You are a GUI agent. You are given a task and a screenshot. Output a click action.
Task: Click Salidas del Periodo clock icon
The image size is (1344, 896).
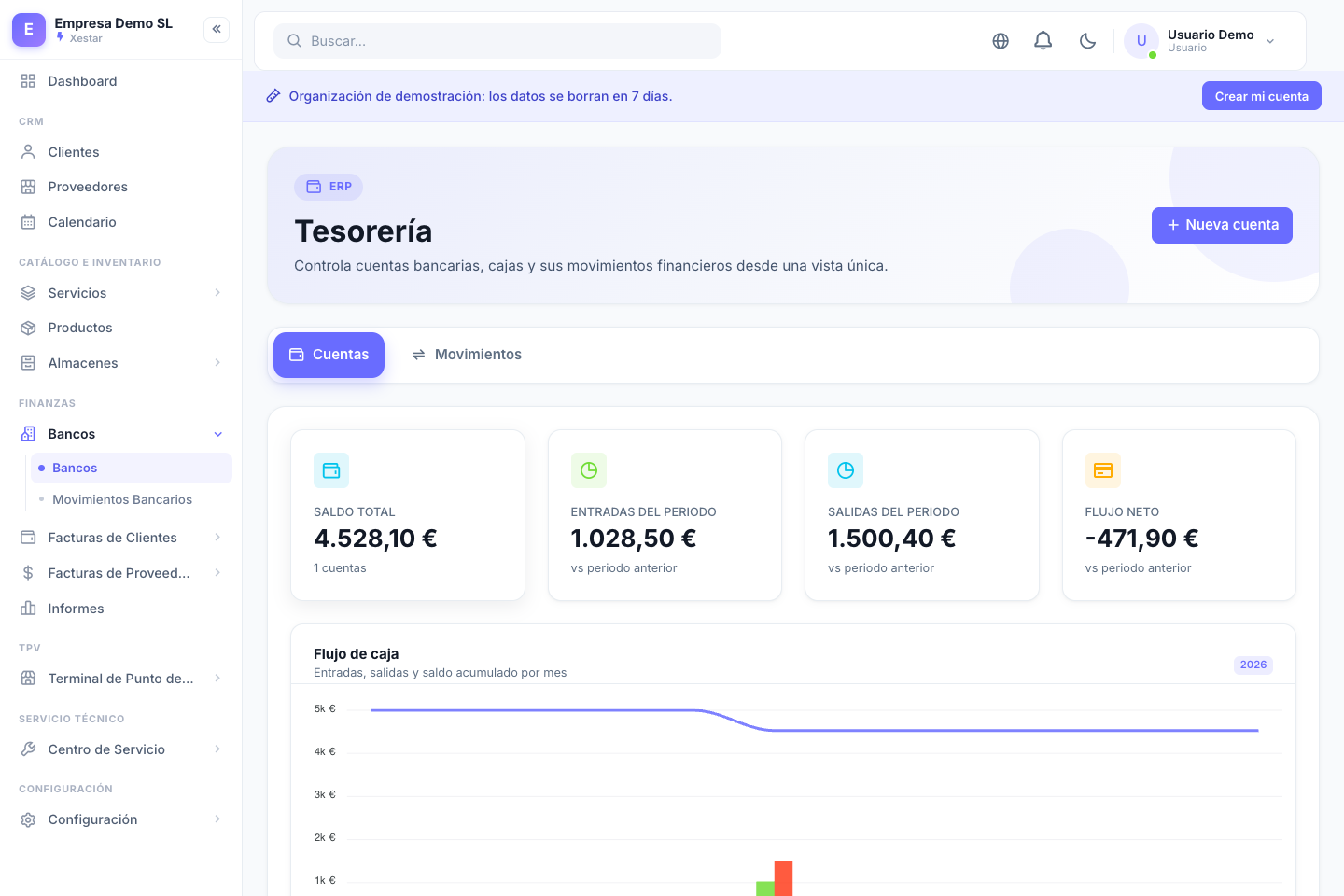(x=846, y=470)
